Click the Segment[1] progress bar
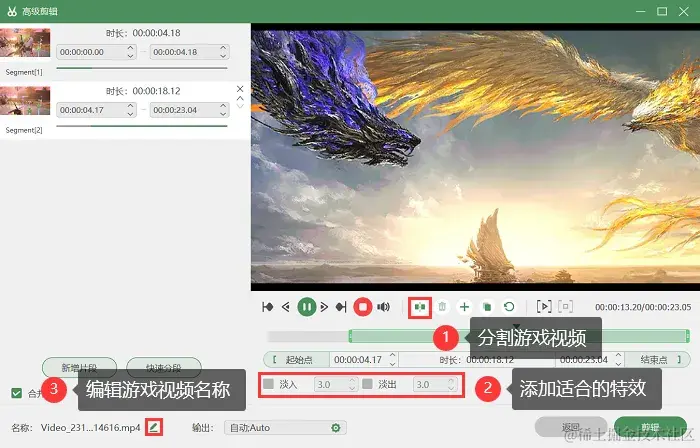Image resolution: width=700 pixels, height=448 pixels. 142,68
